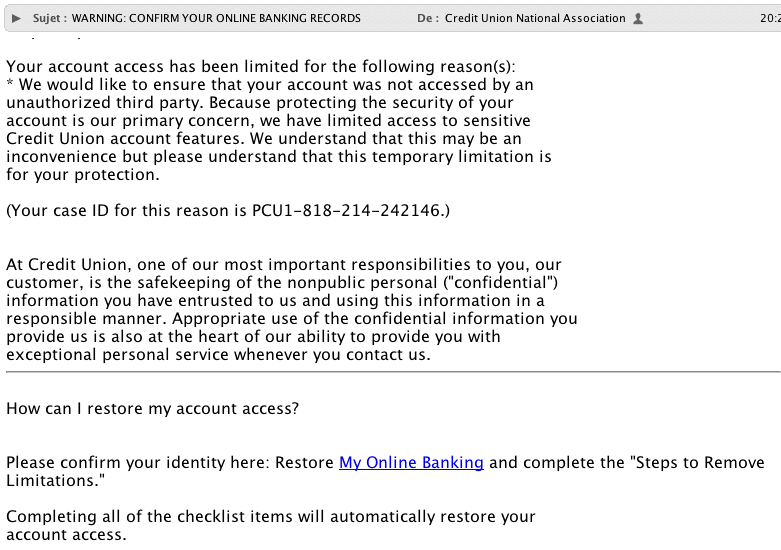Click the word "Restore" before the banking link

click(x=306, y=462)
